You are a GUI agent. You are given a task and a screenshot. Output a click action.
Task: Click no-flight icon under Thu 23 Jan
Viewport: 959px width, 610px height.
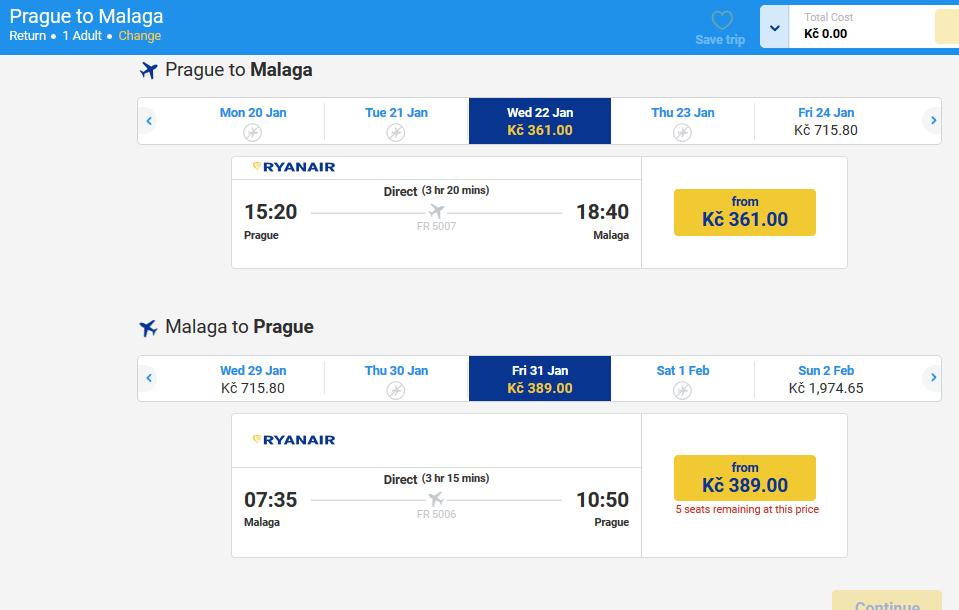(683, 132)
